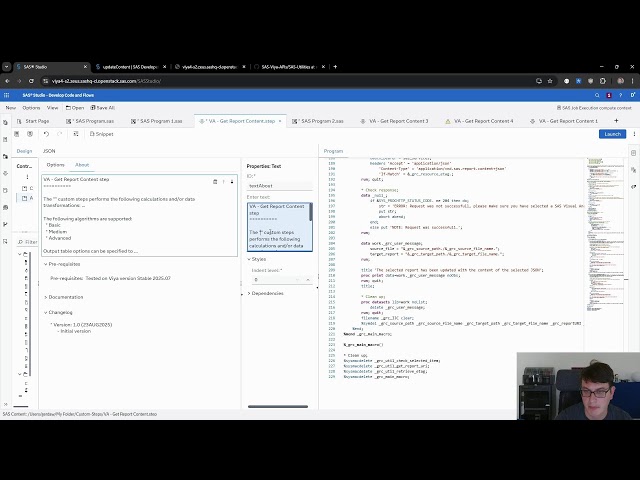Click the top icon in left sidebar
Image resolution: width=640 pixels, height=480 pixels.
point(5,122)
